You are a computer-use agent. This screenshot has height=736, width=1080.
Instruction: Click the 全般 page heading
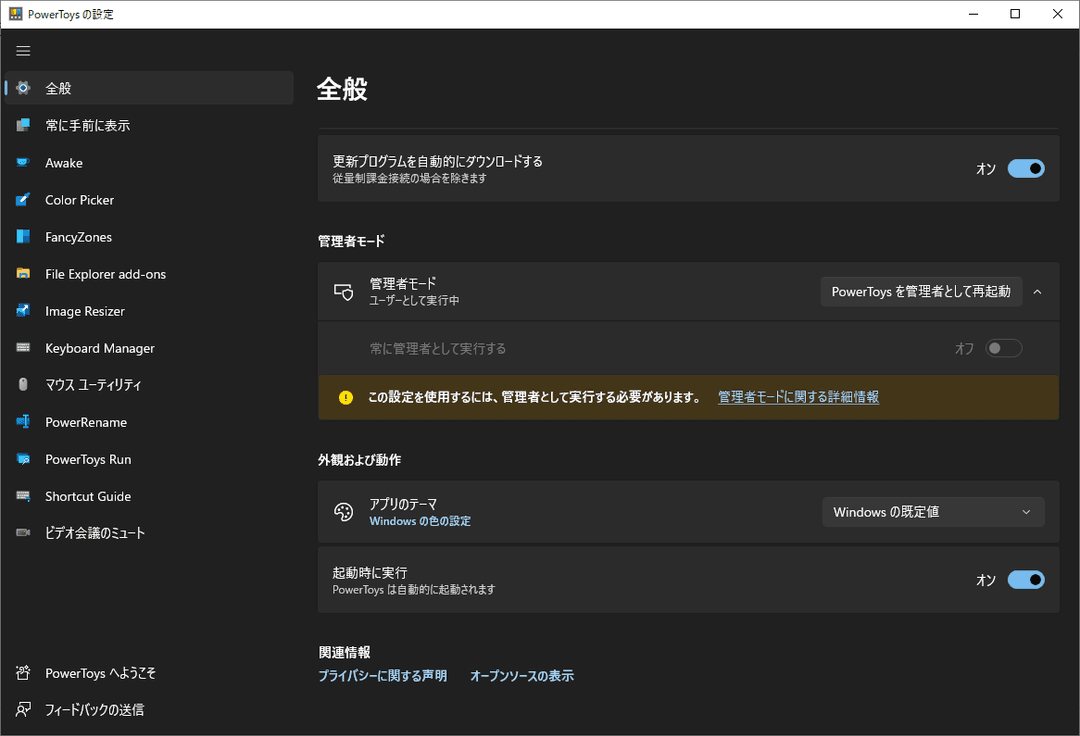[x=342, y=89]
